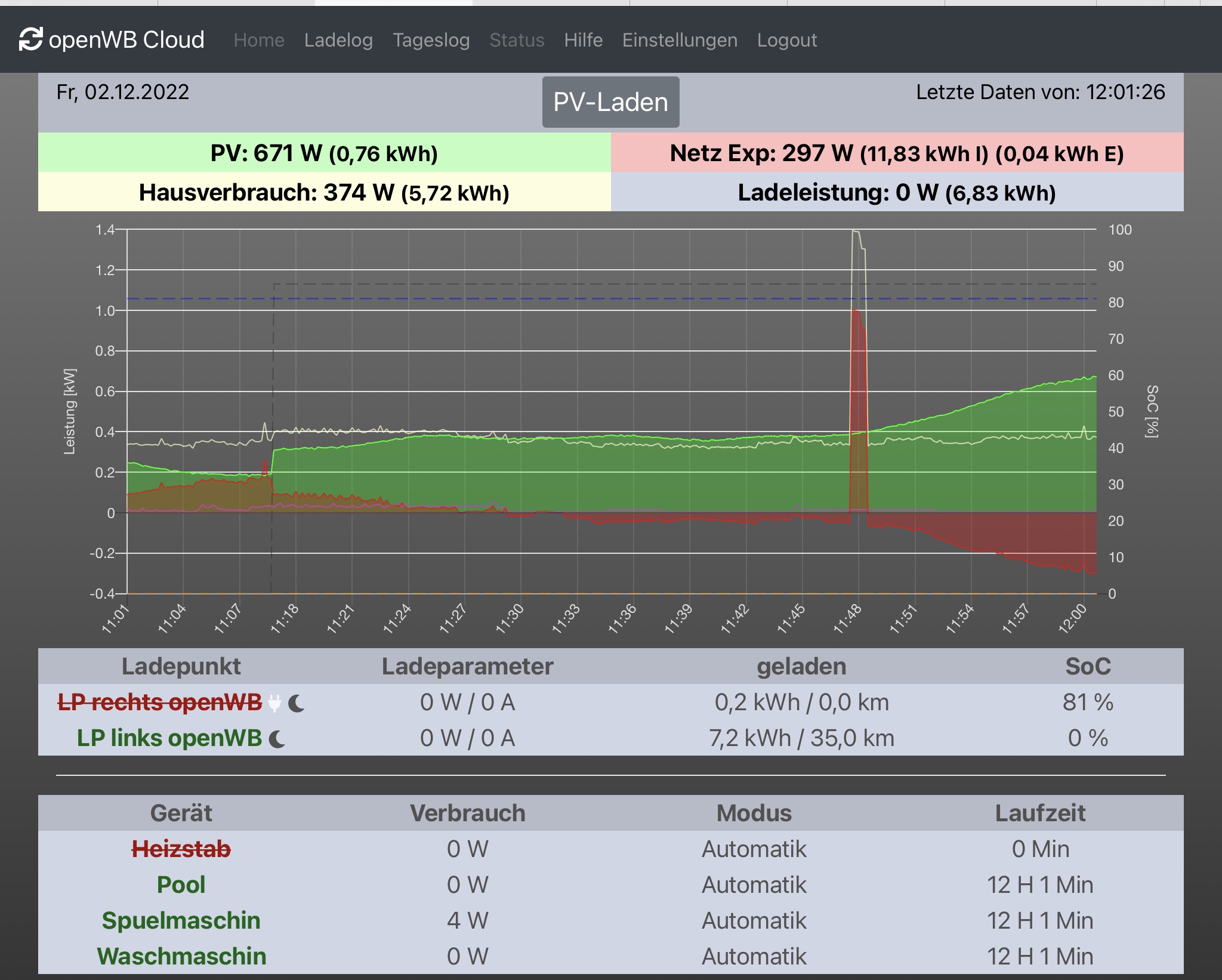The image size is (1222, 980).
Task: Open the Hilfe page
Action: (x=583, y=40)
